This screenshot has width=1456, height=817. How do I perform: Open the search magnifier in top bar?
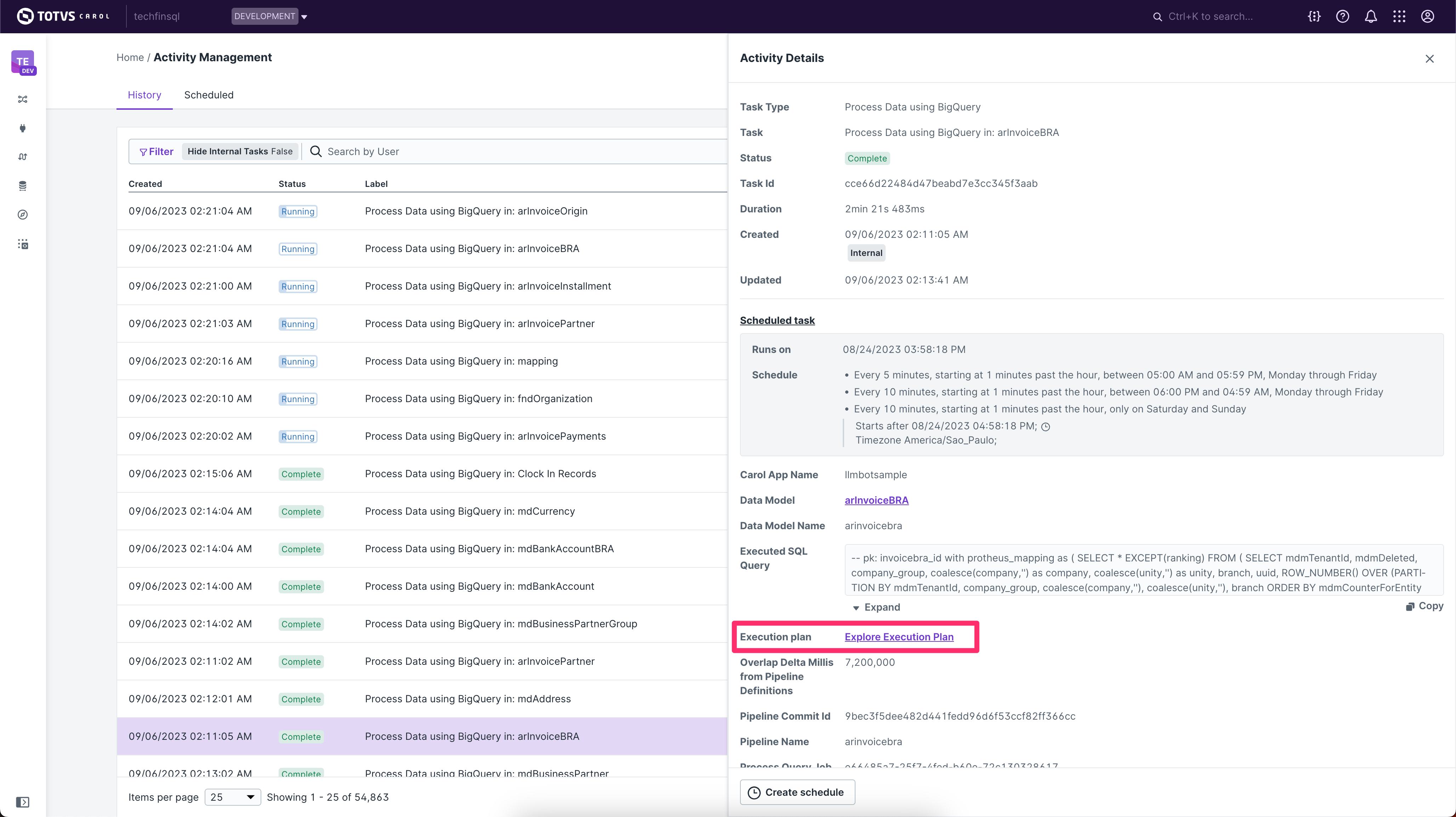[x=1157, y=16]
